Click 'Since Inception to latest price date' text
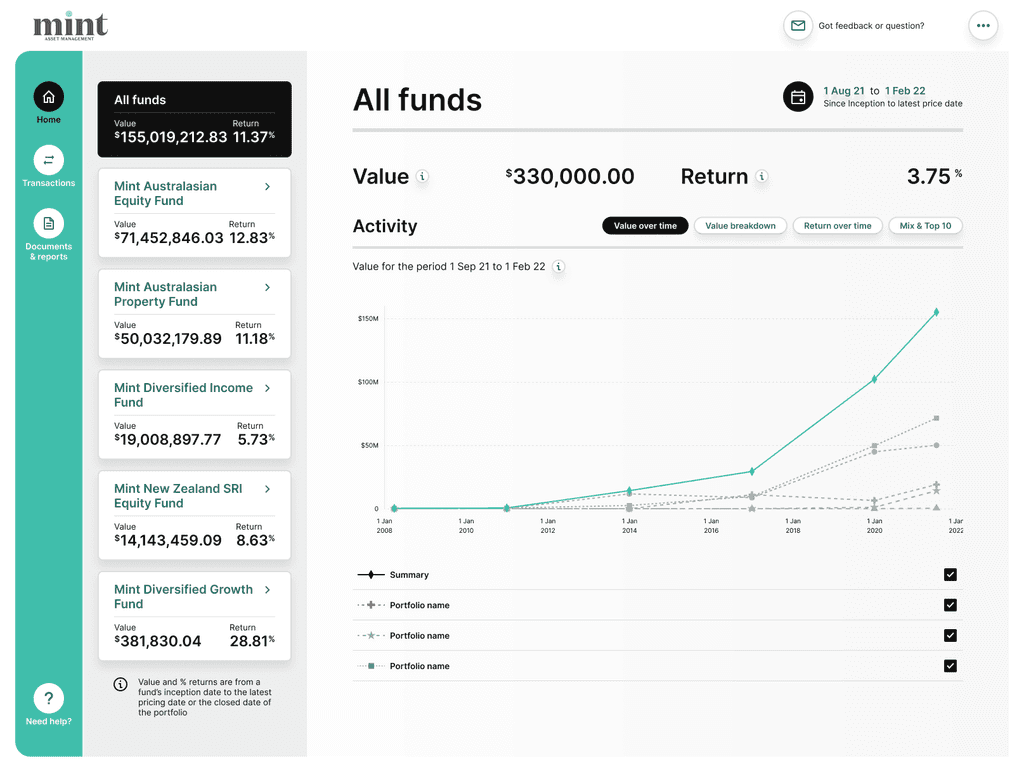This screenshot has width=1024, height=772. pyautogui.click(x=892, y=103)
